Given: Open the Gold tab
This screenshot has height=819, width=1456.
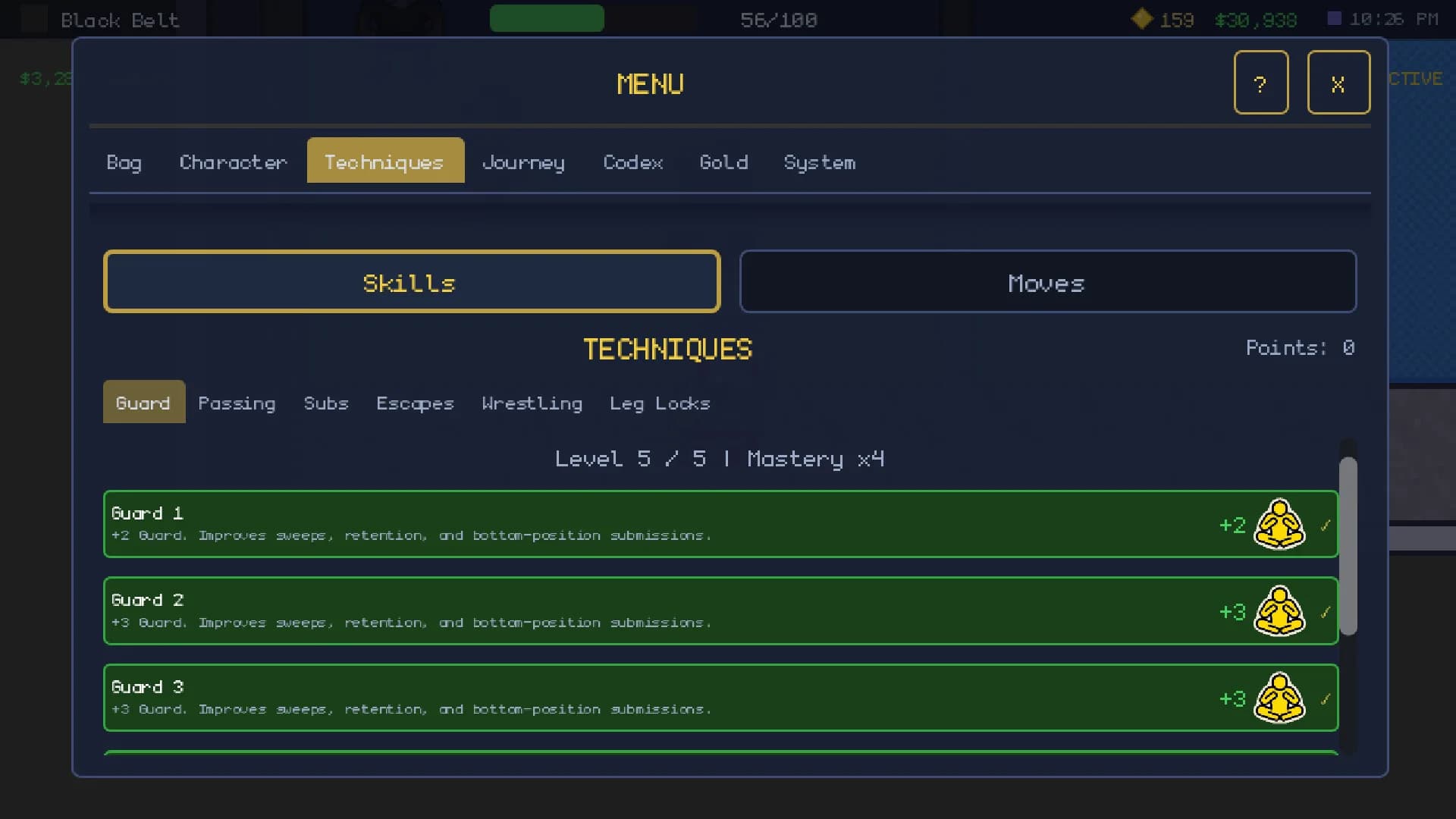Looking at the screenshot, I should click(x=723, y=162).
